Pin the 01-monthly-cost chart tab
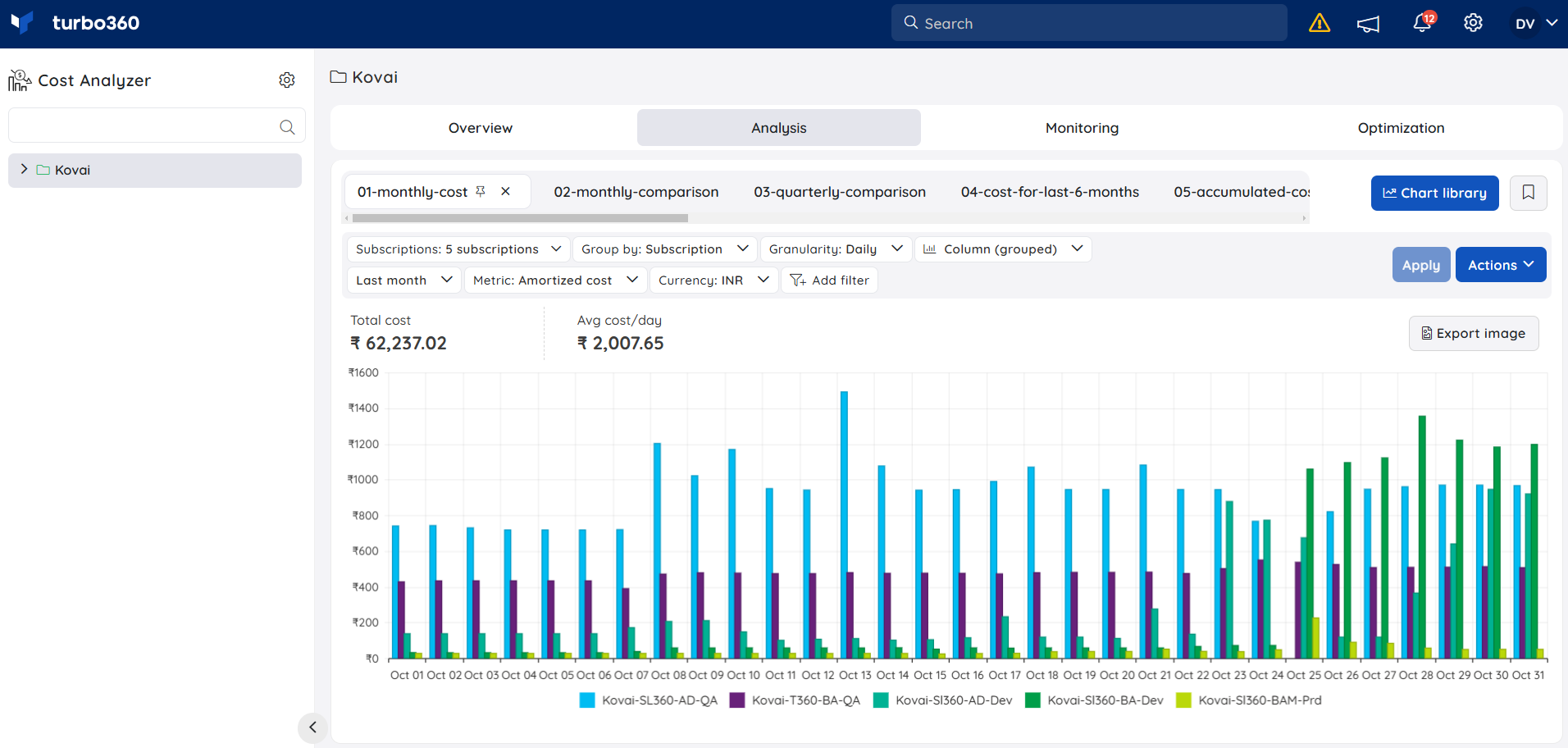Screen dimensions: 1568x748 (x=481, y=191)
